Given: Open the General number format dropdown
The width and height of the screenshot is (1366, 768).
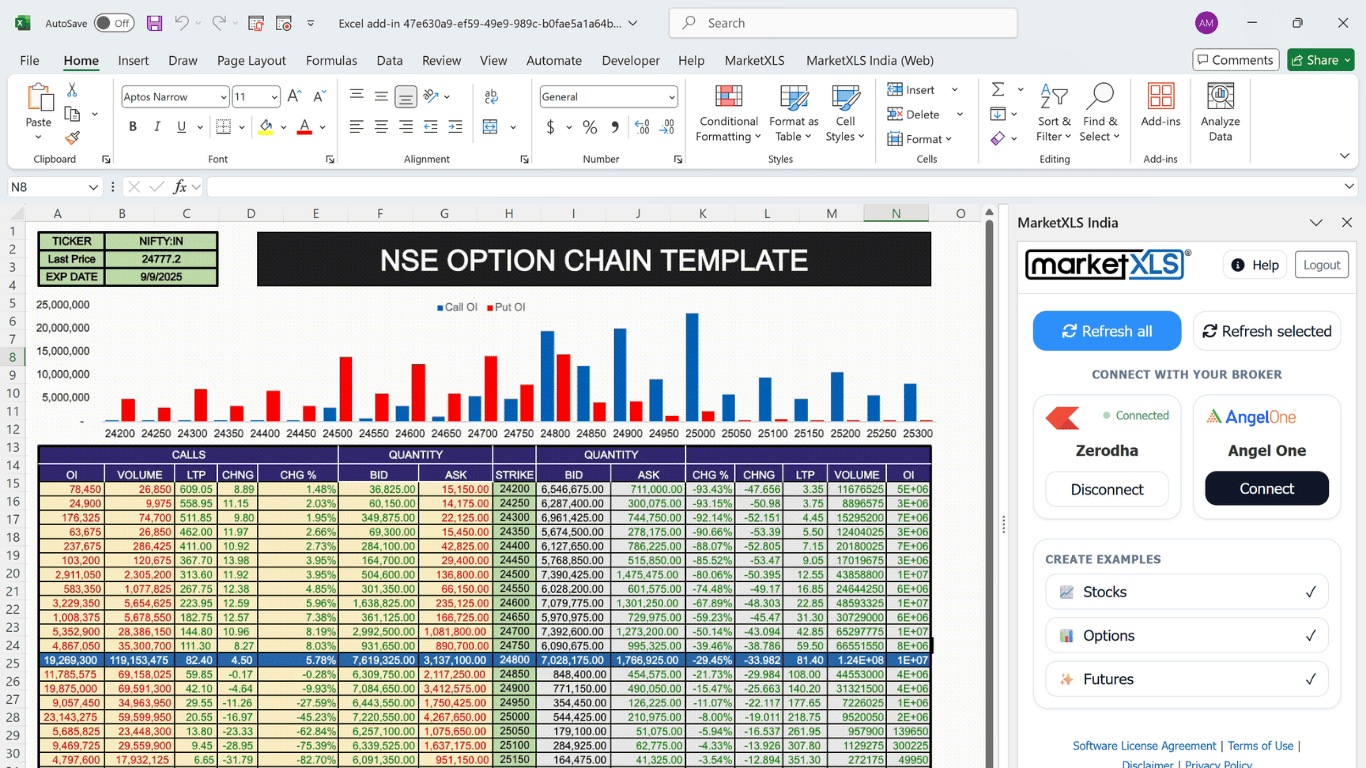Looking at the screenshot, I should (x=672, y=97).
